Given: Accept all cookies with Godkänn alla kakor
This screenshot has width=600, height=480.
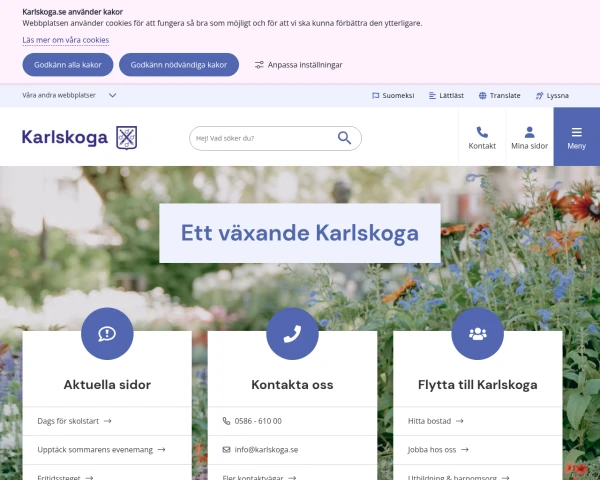Looking at the screenshot, I should point(68,65).
